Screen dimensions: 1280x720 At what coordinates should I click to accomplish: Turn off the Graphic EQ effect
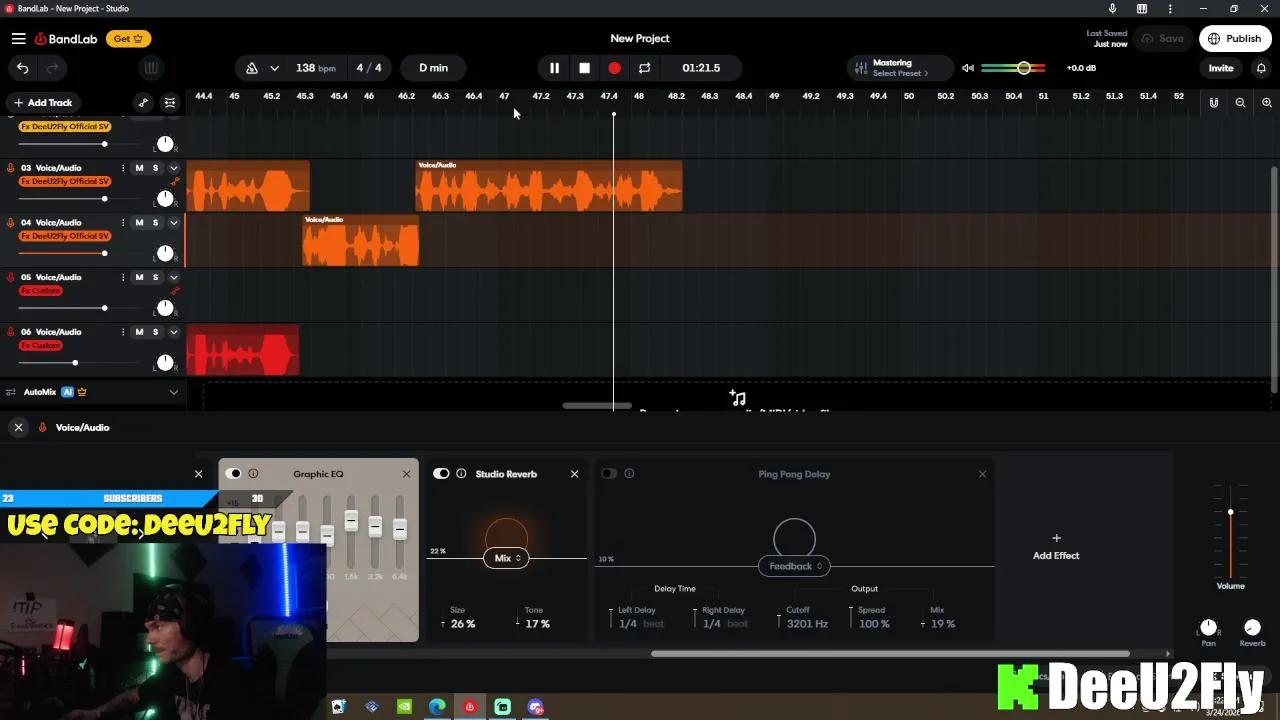[234, 474]
